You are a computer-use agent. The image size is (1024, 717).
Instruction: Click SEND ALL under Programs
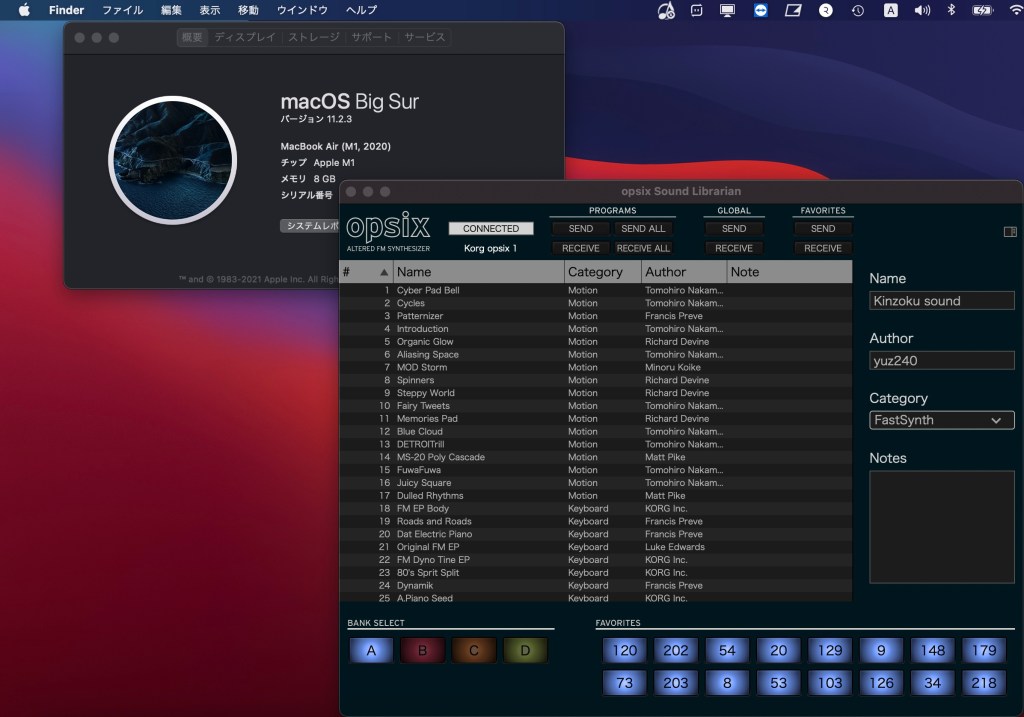(643, 229)
